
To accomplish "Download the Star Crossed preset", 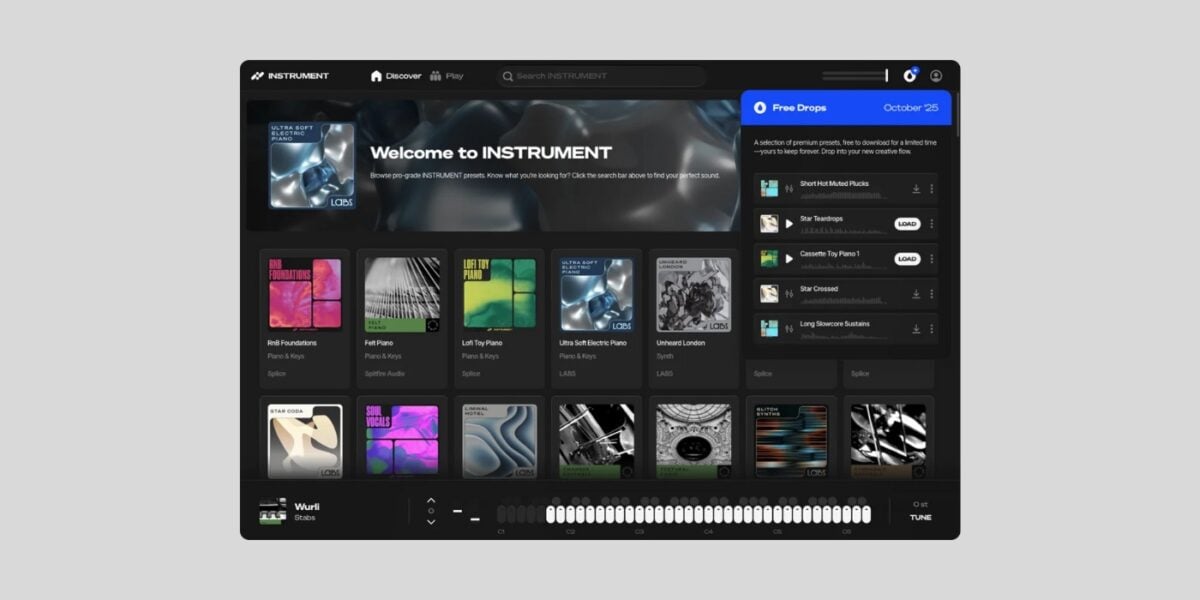I will point(916,293).
